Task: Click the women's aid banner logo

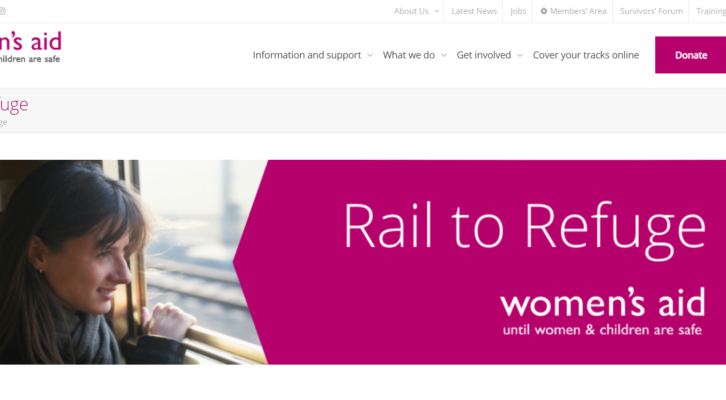Action: tap(602, 311)
